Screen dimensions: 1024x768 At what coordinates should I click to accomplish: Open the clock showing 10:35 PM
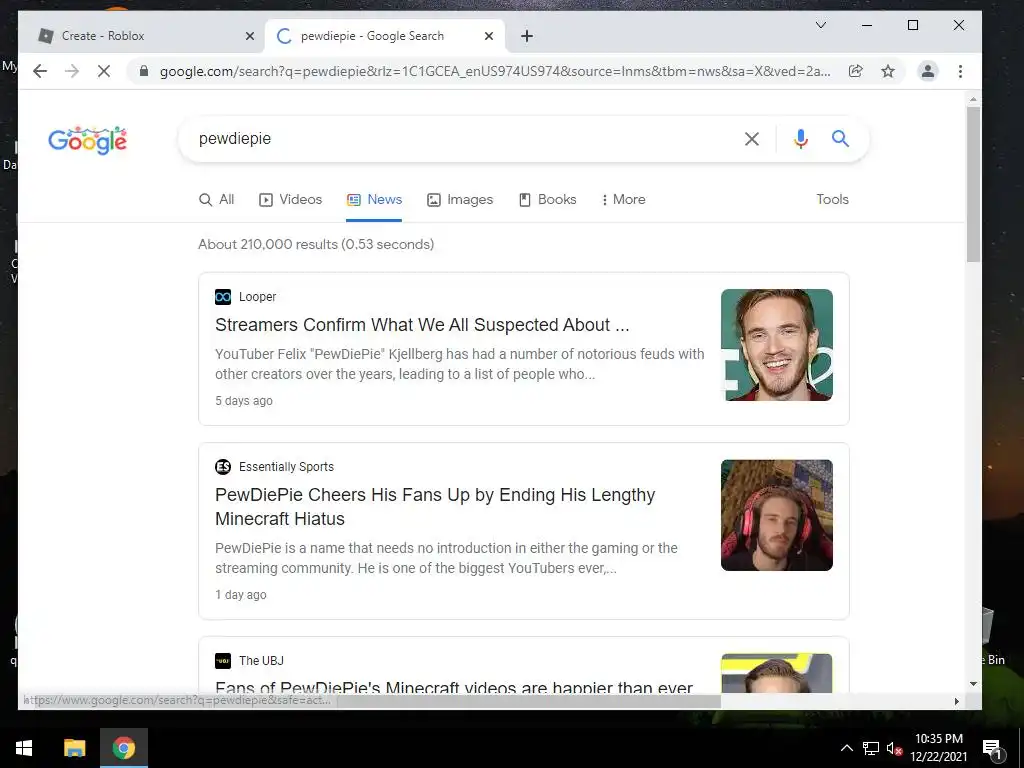[939, 748]
